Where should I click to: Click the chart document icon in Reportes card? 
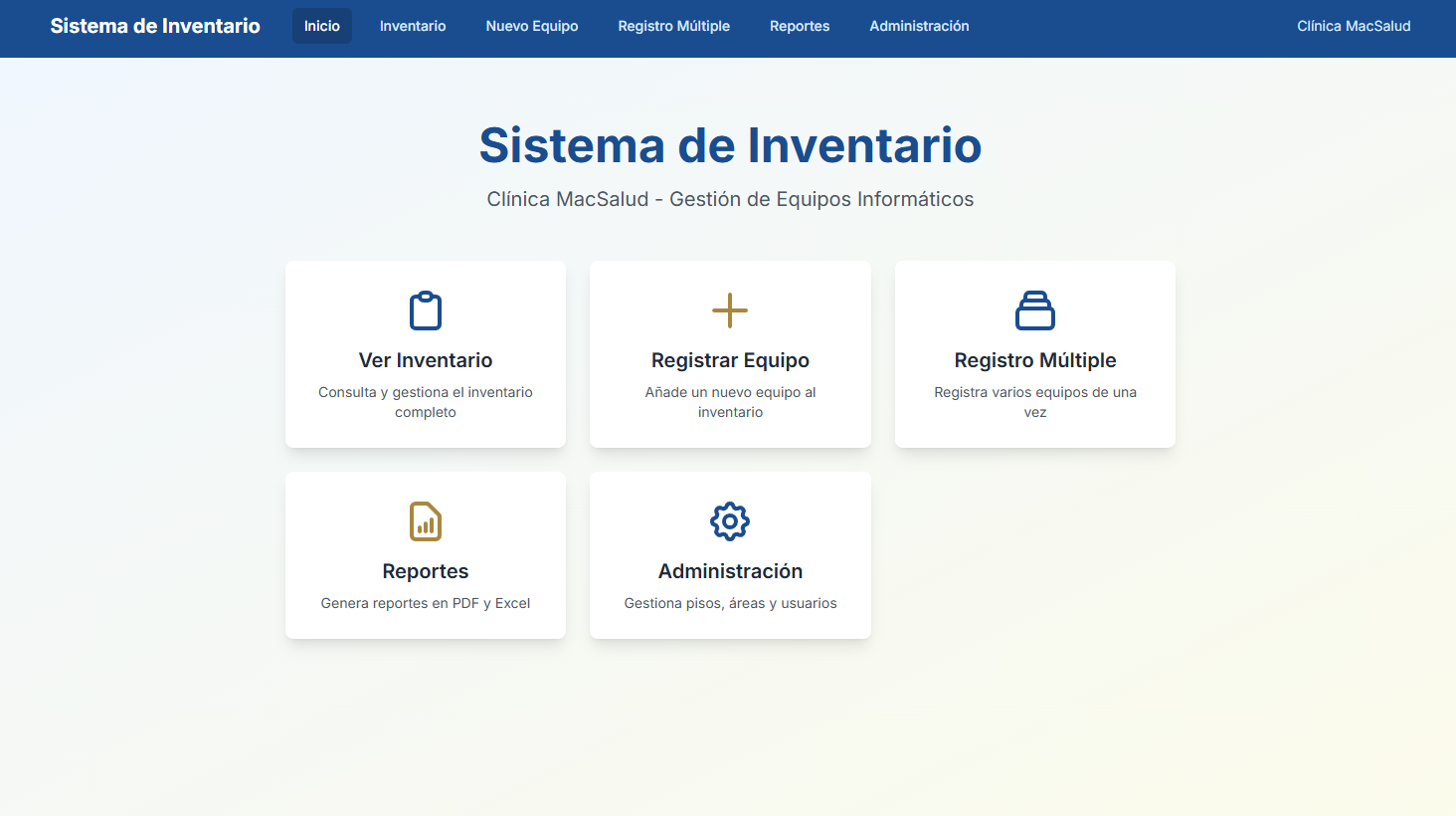426,521
